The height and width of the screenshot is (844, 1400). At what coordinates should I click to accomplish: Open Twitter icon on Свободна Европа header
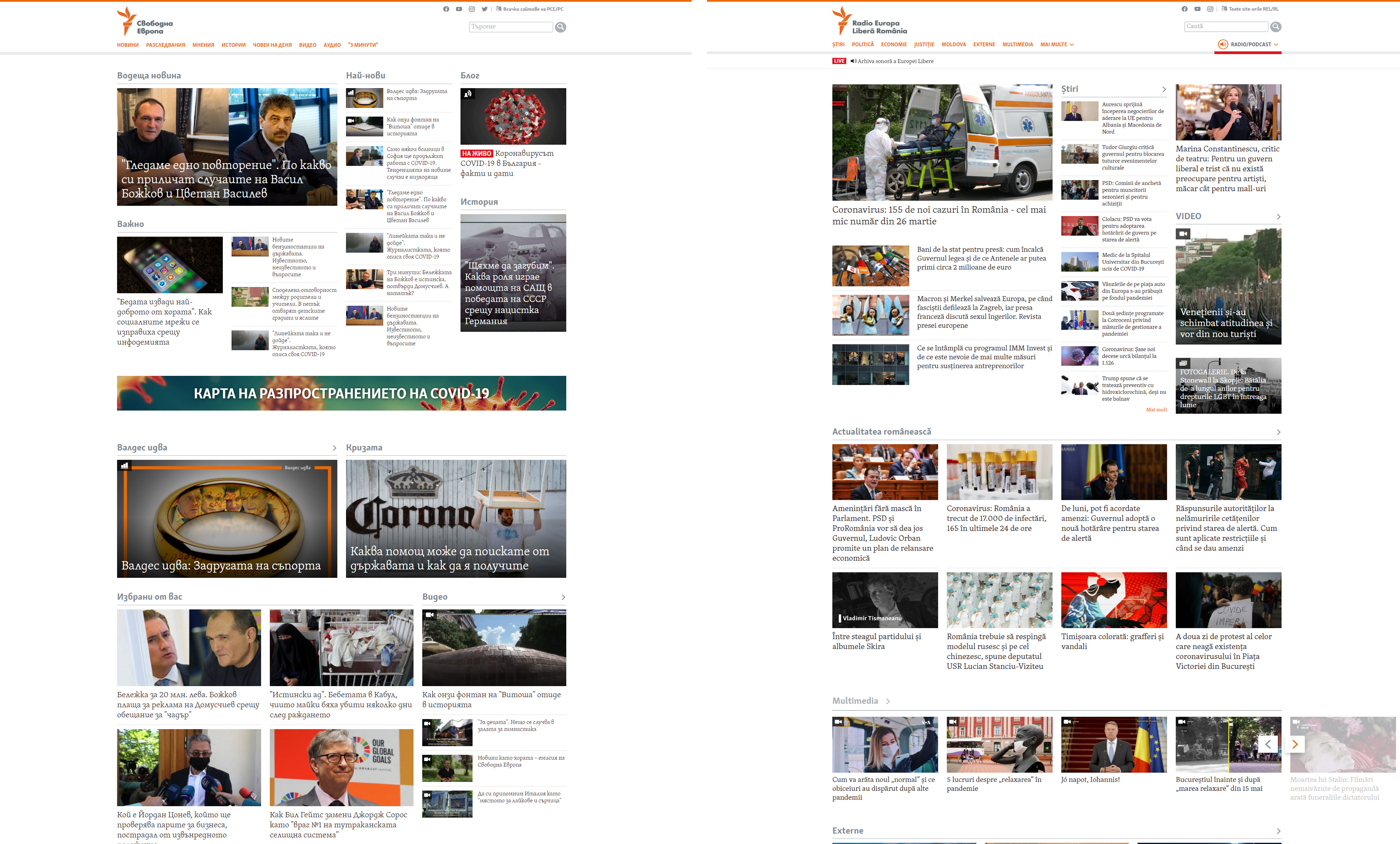point(484,9)
